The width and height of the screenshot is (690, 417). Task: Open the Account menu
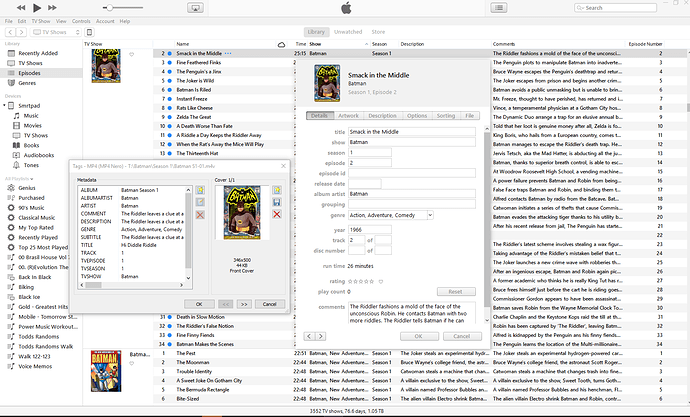pos(105,21)
